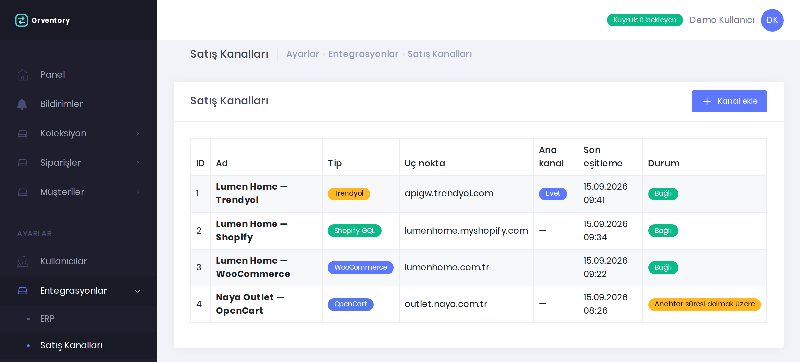Select the Lumen Home — Trendyol name
800x362 pixels.
point(252,193)
